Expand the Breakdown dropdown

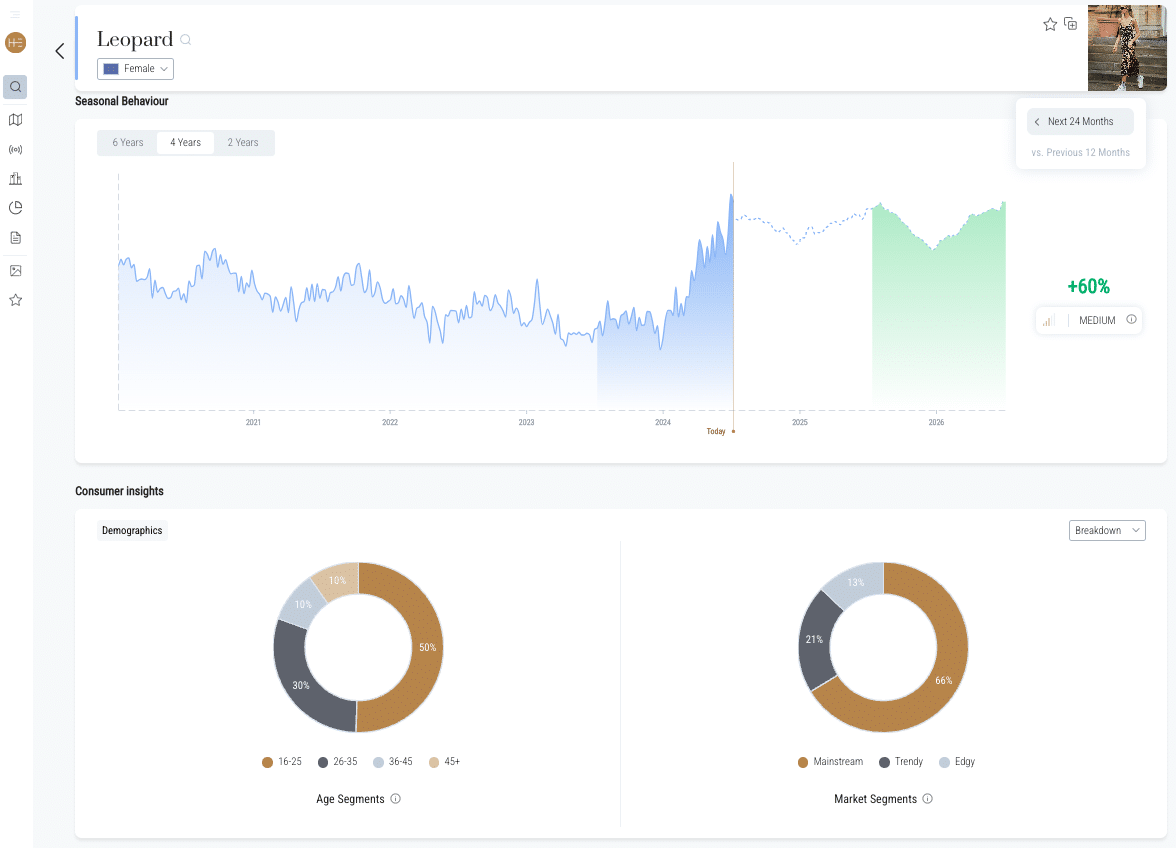pos(1106,530)
